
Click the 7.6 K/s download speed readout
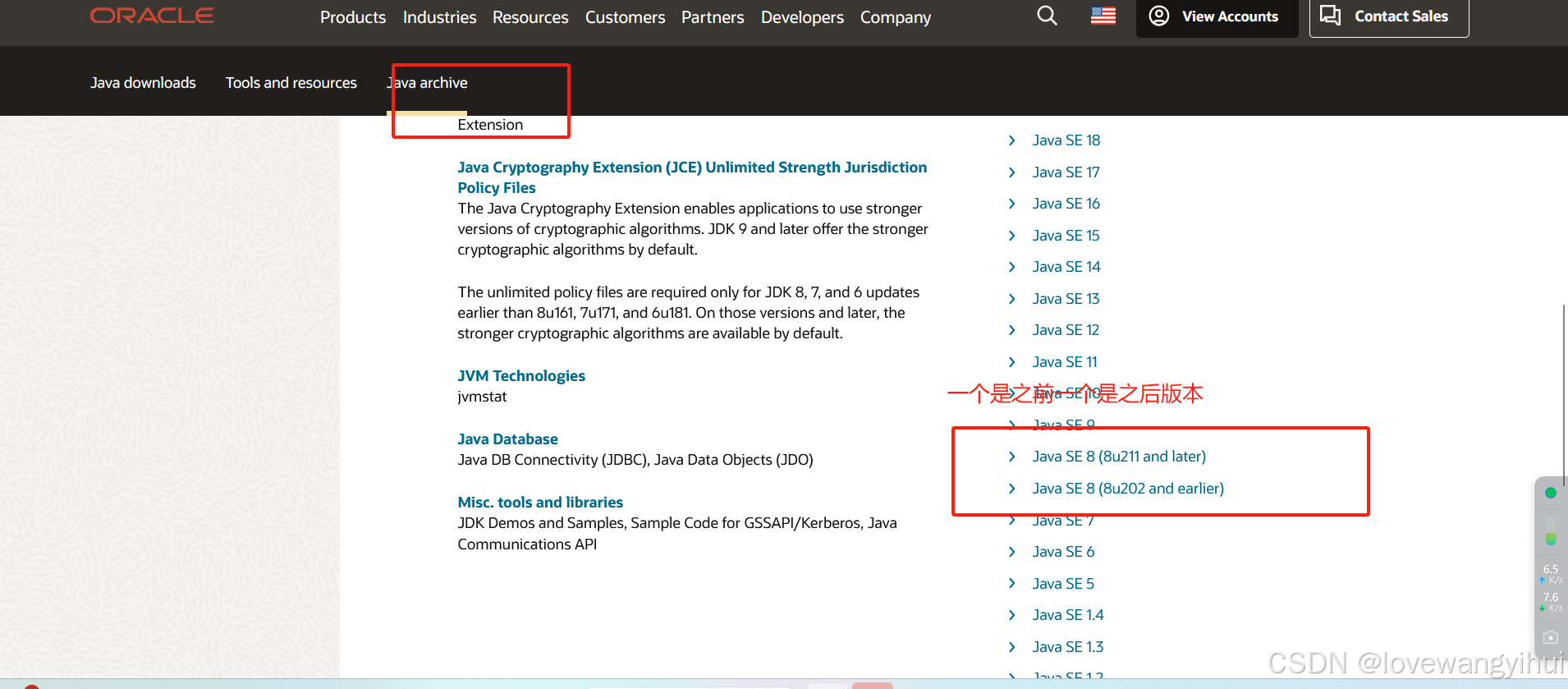coord(1551,602)
